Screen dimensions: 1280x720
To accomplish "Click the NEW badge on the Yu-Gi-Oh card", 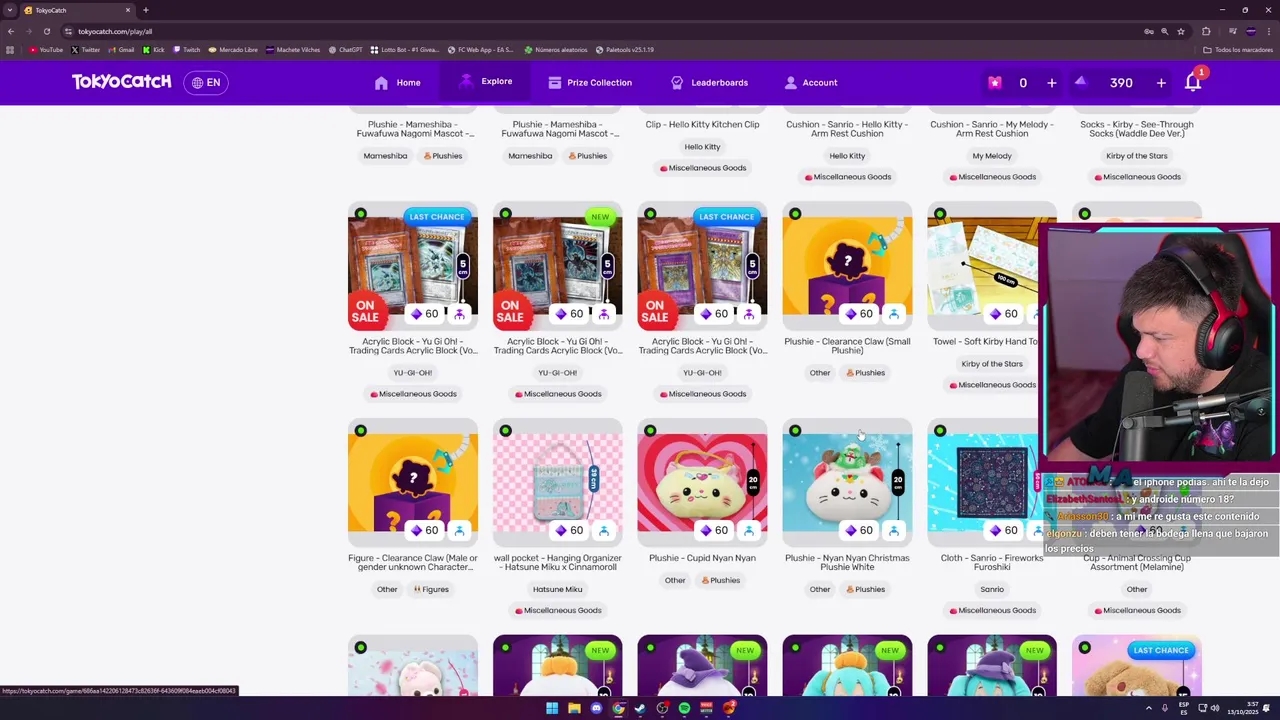I will point(599,217).
